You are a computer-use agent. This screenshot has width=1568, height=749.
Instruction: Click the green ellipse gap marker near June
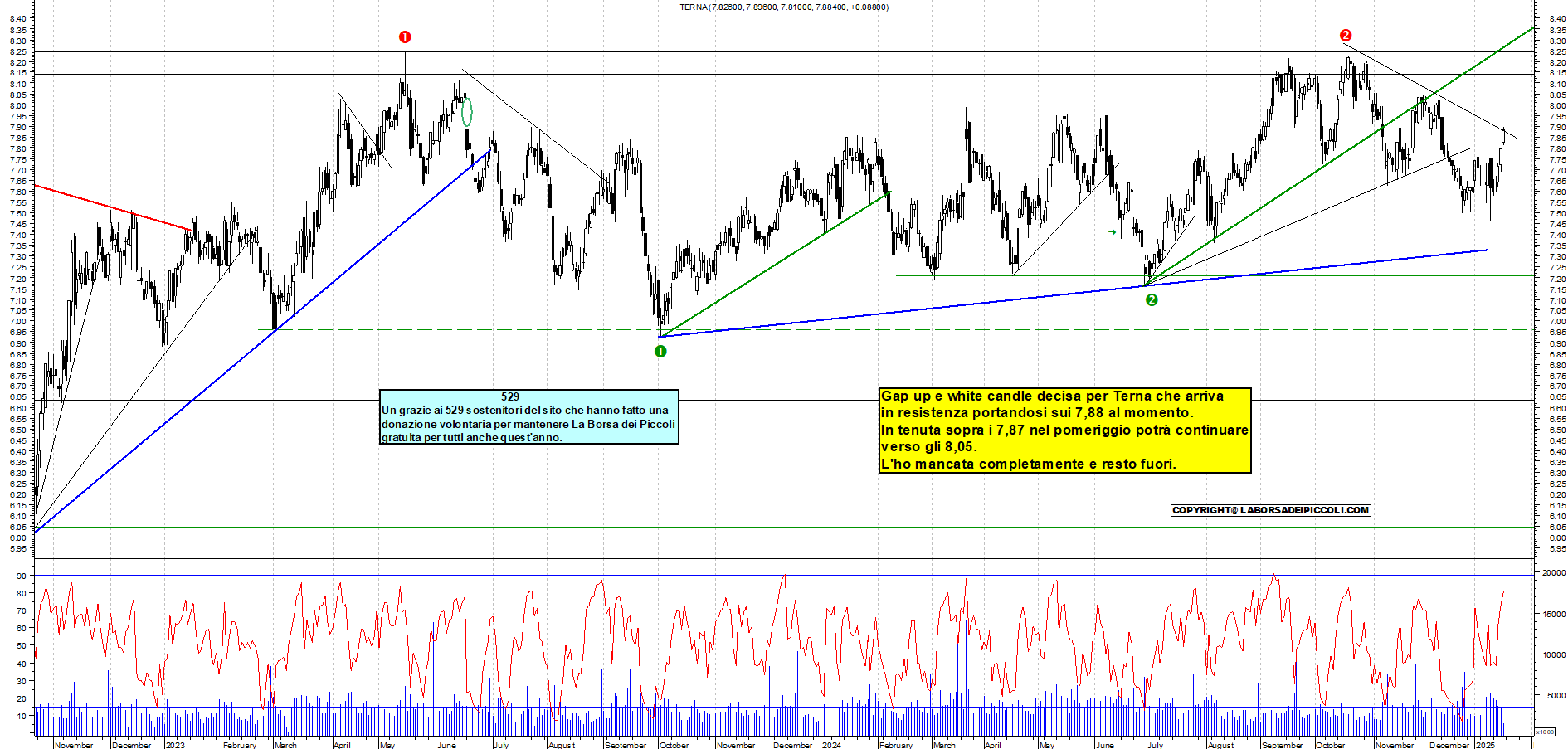pos(467,112)
